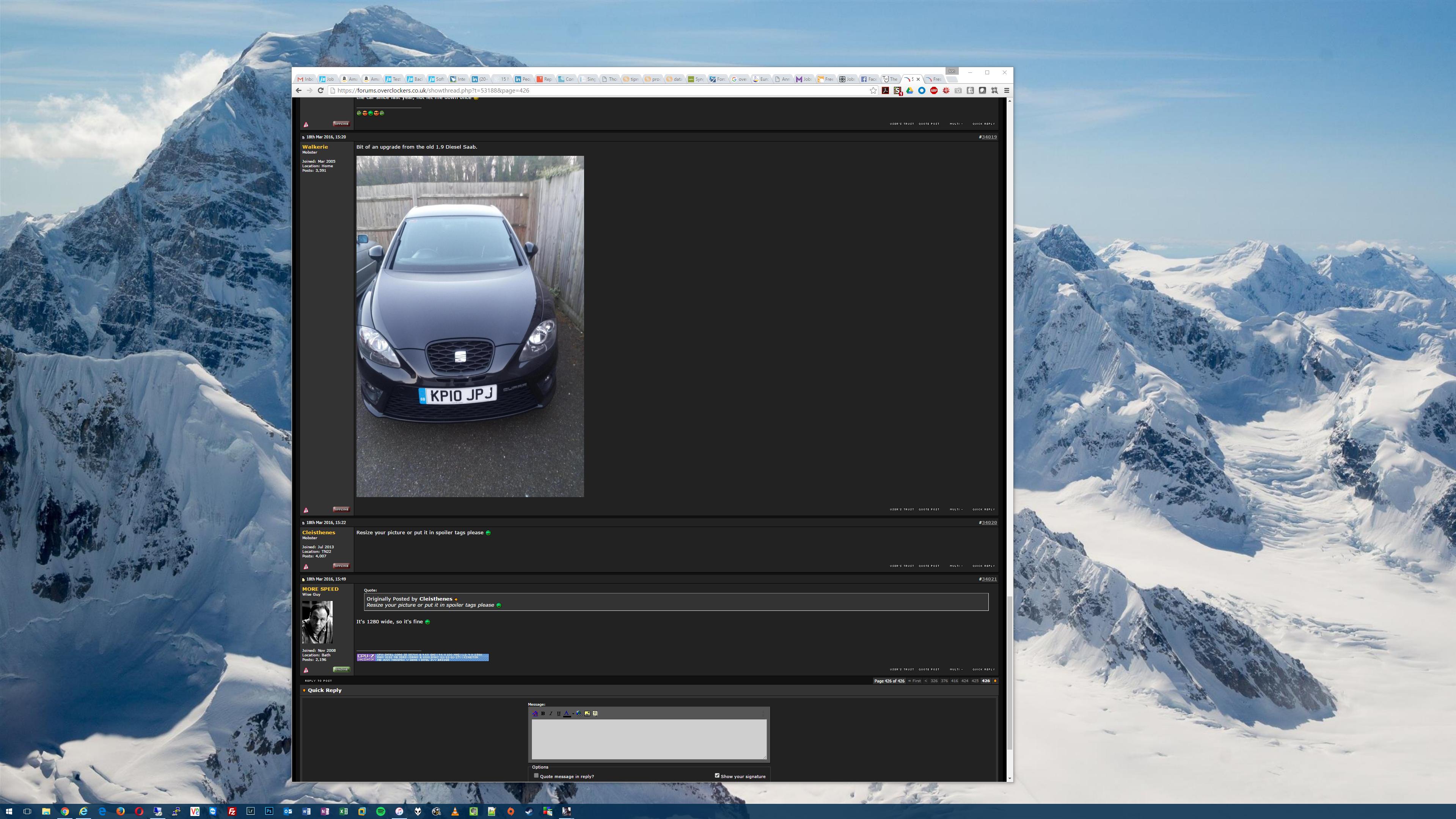Open page 326 of the thread

(x=934, y=681)
